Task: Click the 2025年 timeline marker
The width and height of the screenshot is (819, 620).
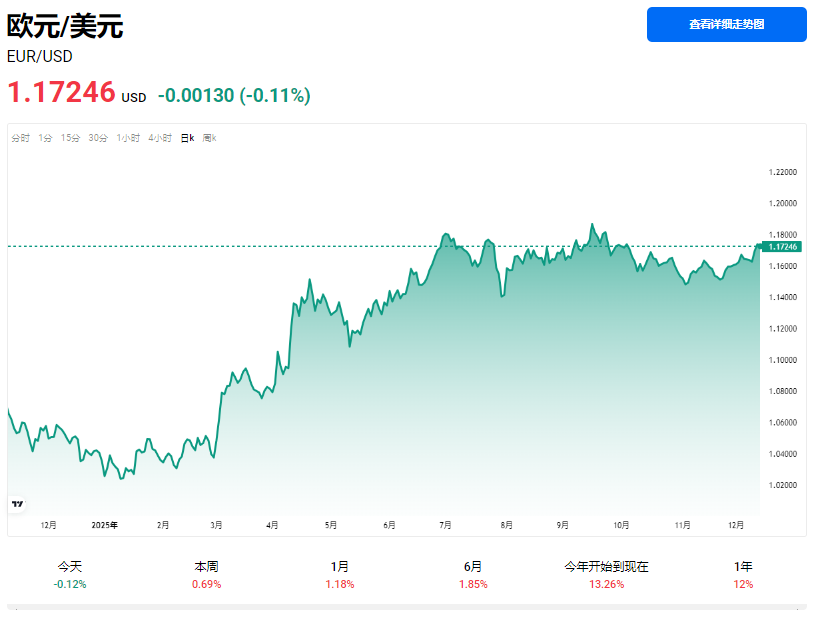Action: click(103, 523)
